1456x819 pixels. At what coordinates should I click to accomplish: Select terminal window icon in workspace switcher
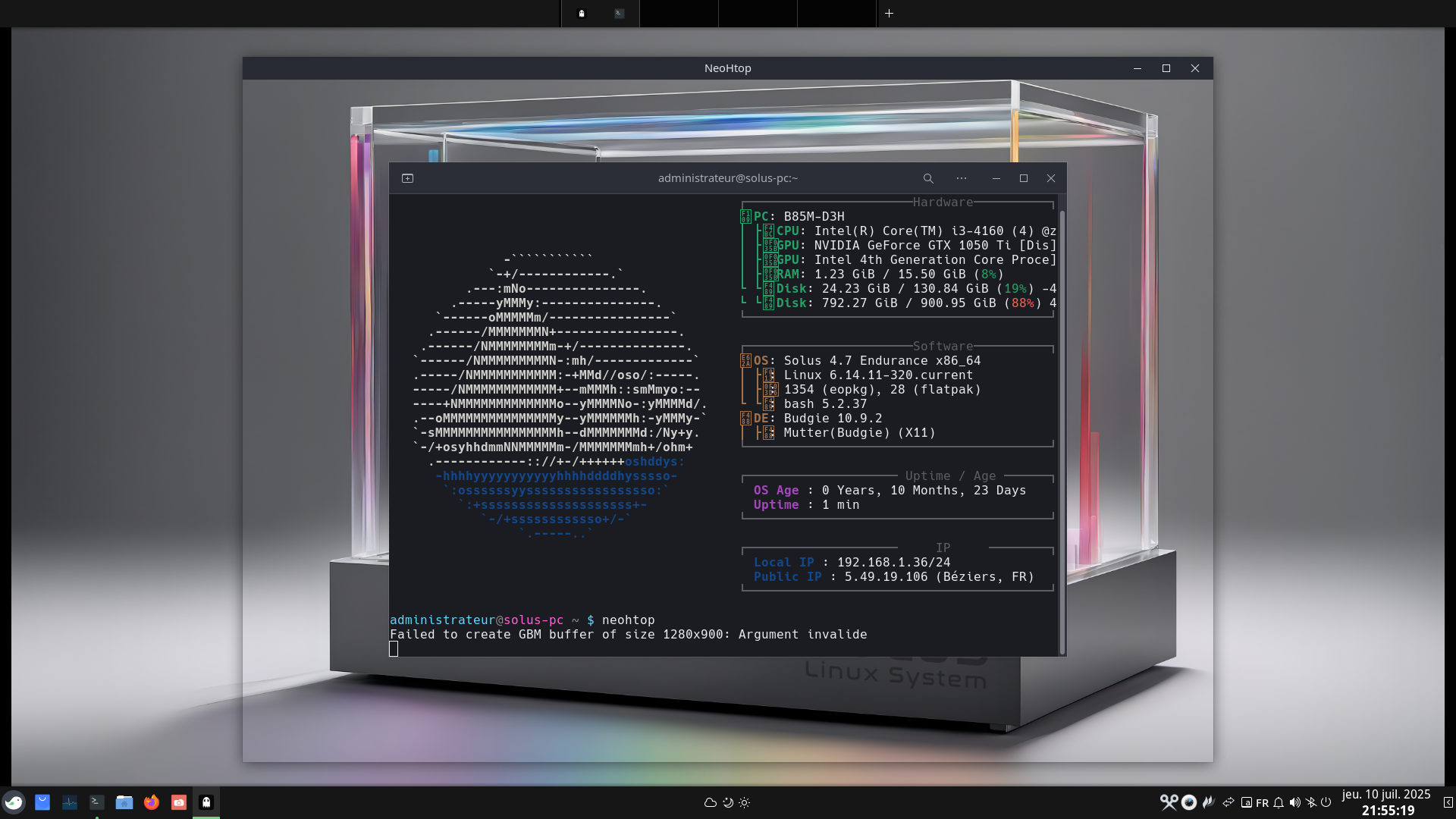(x=620, y=13)
